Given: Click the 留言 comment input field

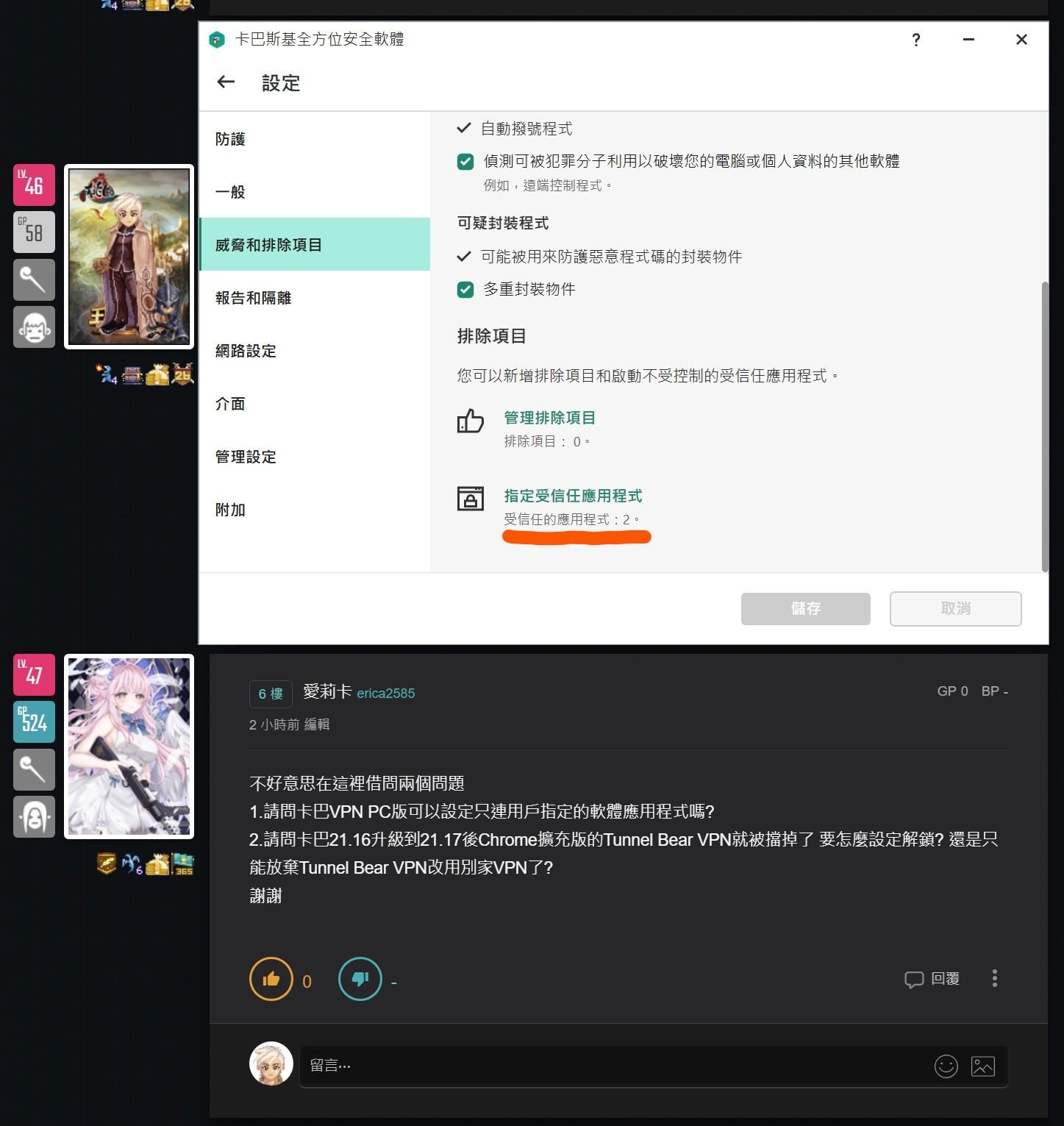Looking at the screenshot, I should coord(515,1065).
